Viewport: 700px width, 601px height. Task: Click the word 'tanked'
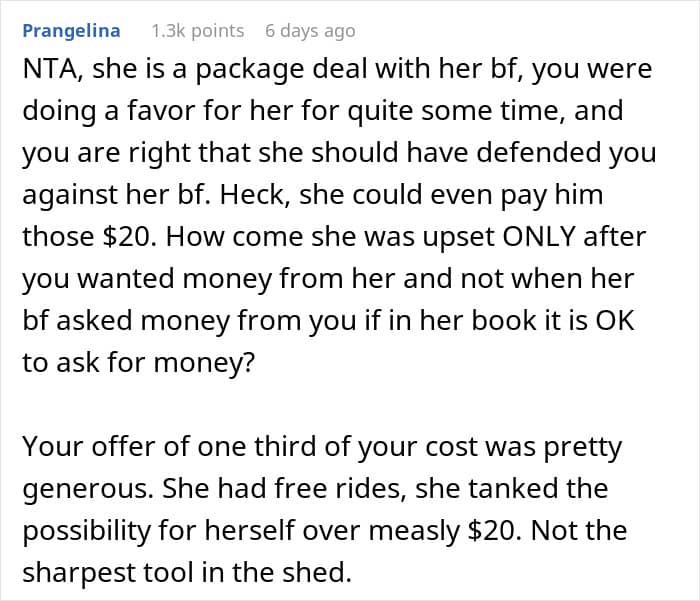click(508, 488)
